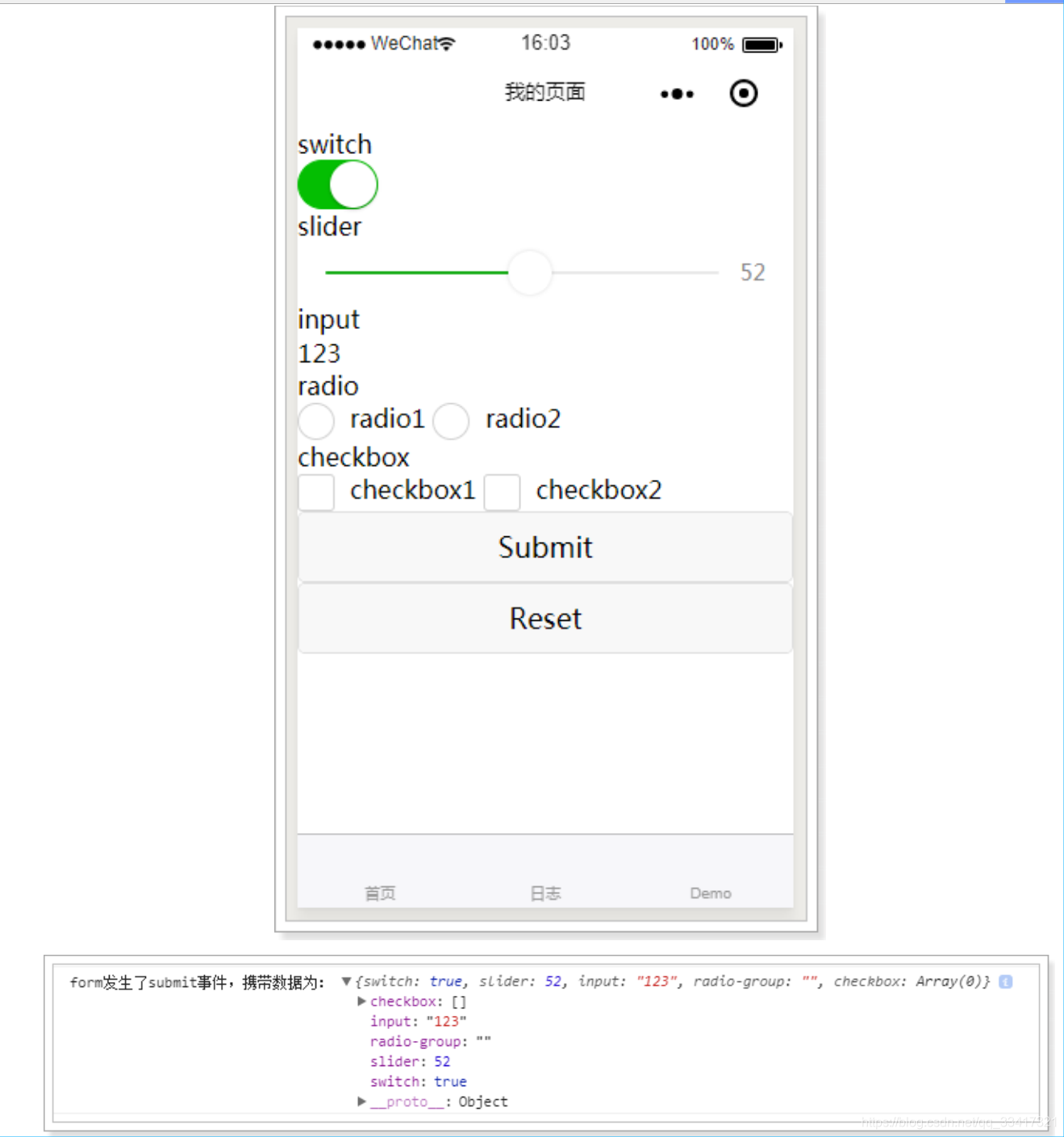
Task: Click the console line radio-group: ""
Action: [x=430, y=1042]
